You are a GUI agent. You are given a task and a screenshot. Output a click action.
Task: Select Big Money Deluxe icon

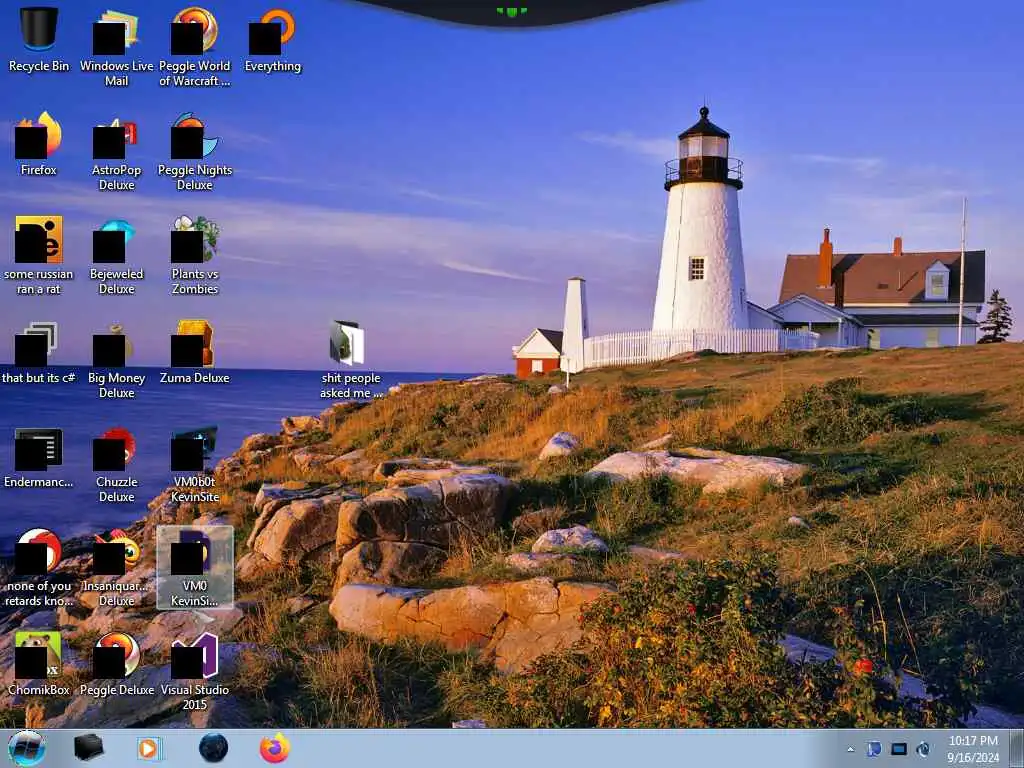click(x=116, y=359)
